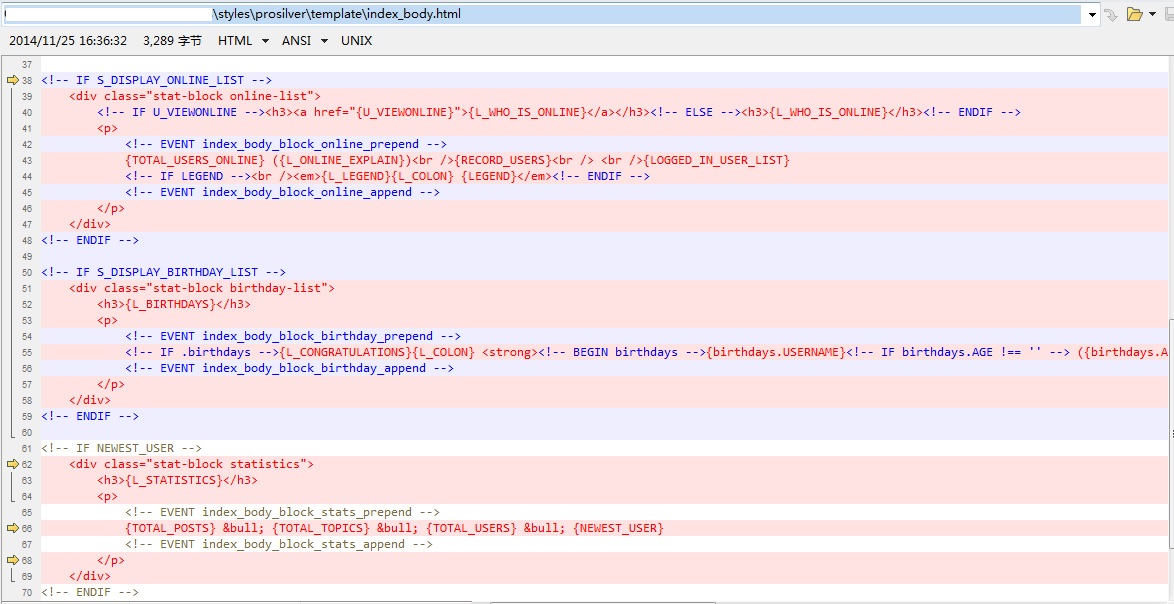The height and width of the screenshot is (604, 1174).
Task: Click the TOTAL_POSTS bullet line 66
Action: [x=395, y=528]
